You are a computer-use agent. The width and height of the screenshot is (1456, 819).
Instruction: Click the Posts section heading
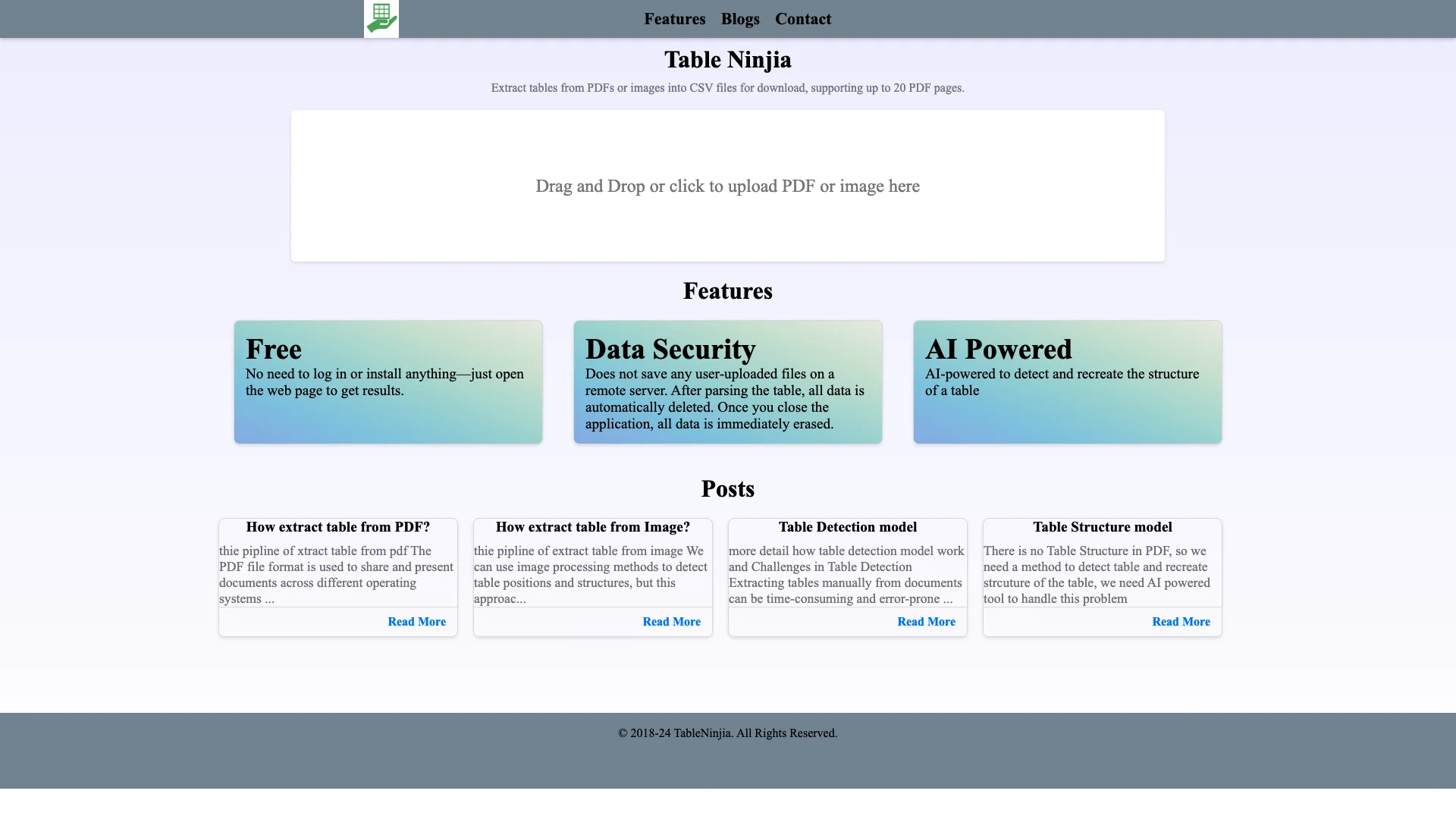(x=728, y=489)
